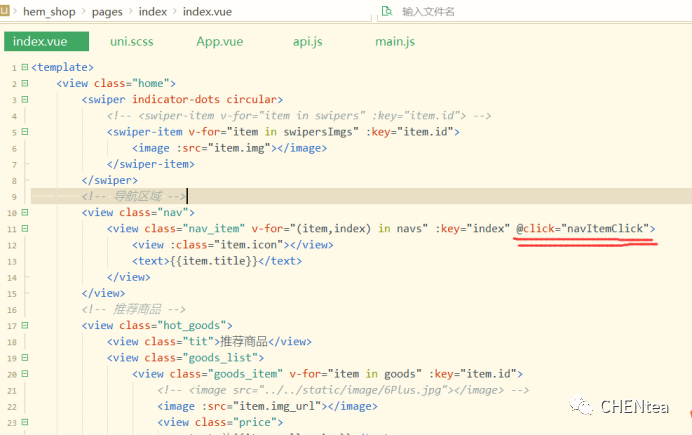
Task: Select the api.js editor tab
Action: pyautogui.click(x=307, y=42)
